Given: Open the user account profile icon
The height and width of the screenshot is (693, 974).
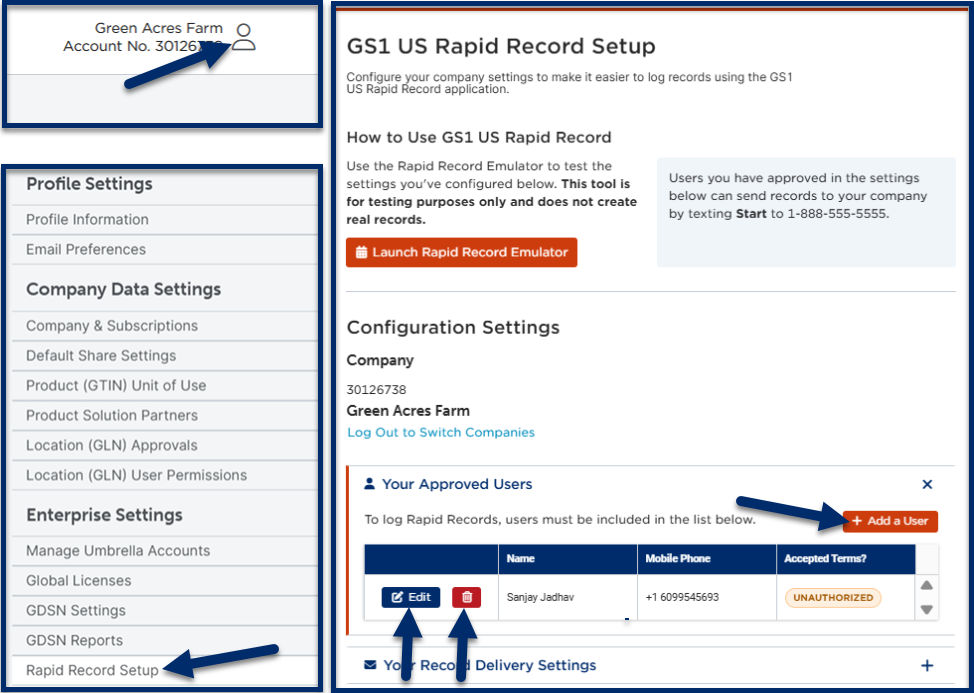Looking at the screenshot, I should point(244,37).
